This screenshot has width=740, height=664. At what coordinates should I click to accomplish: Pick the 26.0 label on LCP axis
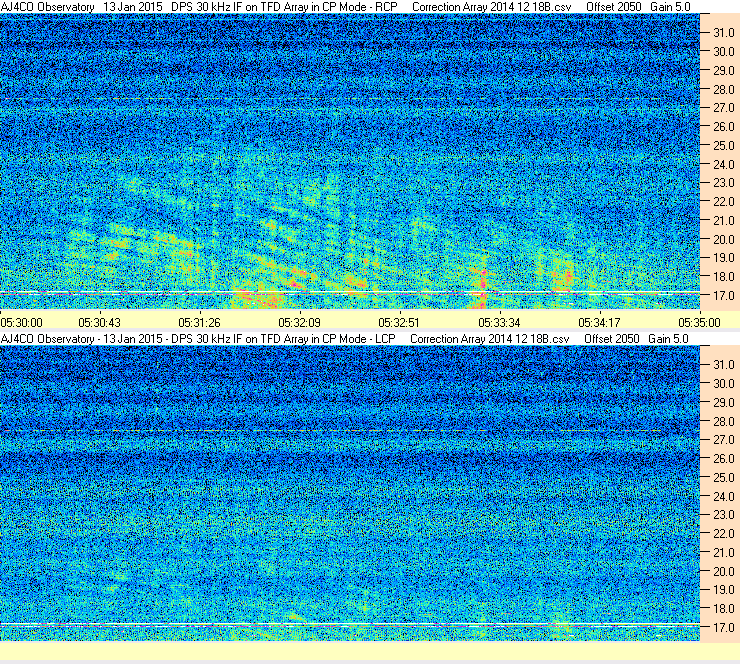click(724, 459)
